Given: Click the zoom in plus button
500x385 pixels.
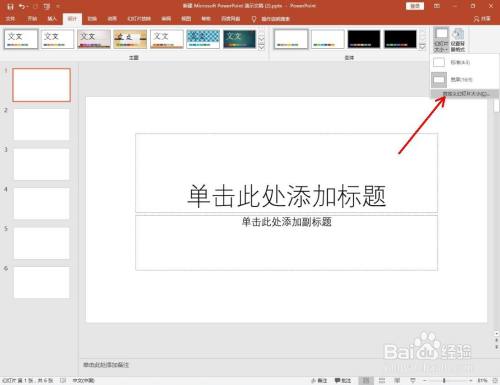Looking at the screenshot, I should pos(471,380).
